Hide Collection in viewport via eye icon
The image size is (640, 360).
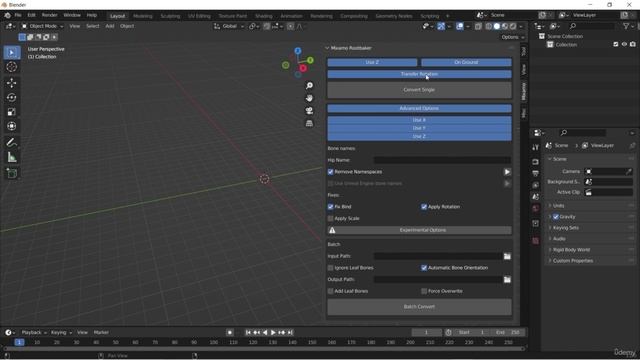coord(624,44)
